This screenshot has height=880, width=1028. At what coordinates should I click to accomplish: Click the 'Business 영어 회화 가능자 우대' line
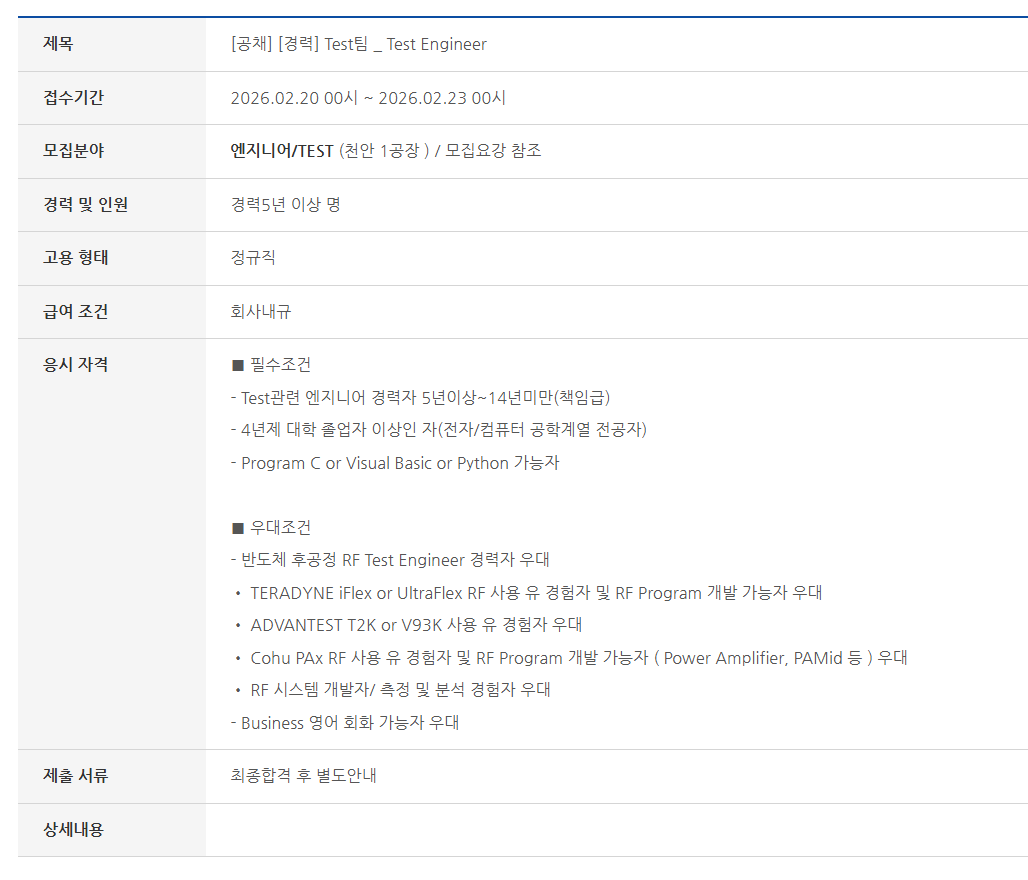tap(345, 723)
